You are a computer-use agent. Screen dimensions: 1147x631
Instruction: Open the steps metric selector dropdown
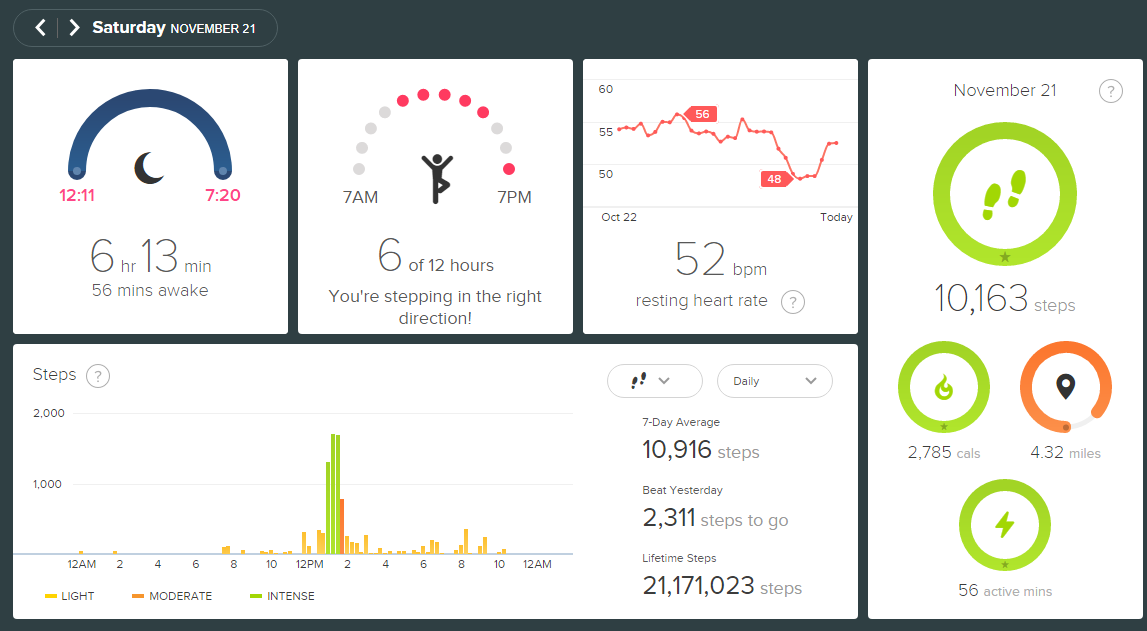654,381
